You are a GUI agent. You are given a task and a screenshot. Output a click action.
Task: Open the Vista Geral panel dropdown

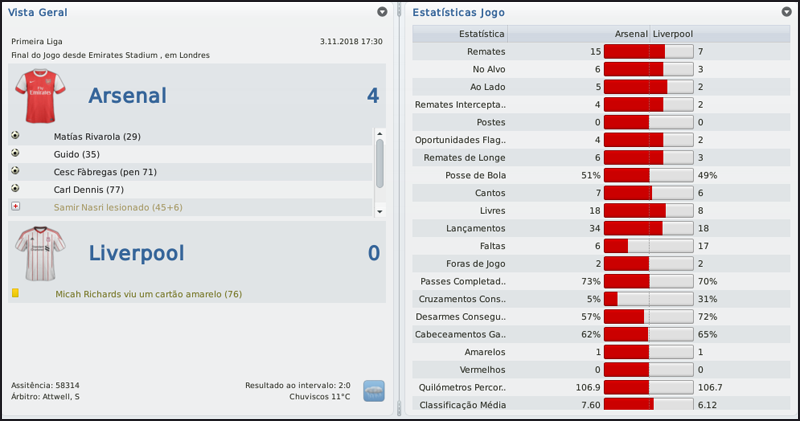click(x=382, y=12)
